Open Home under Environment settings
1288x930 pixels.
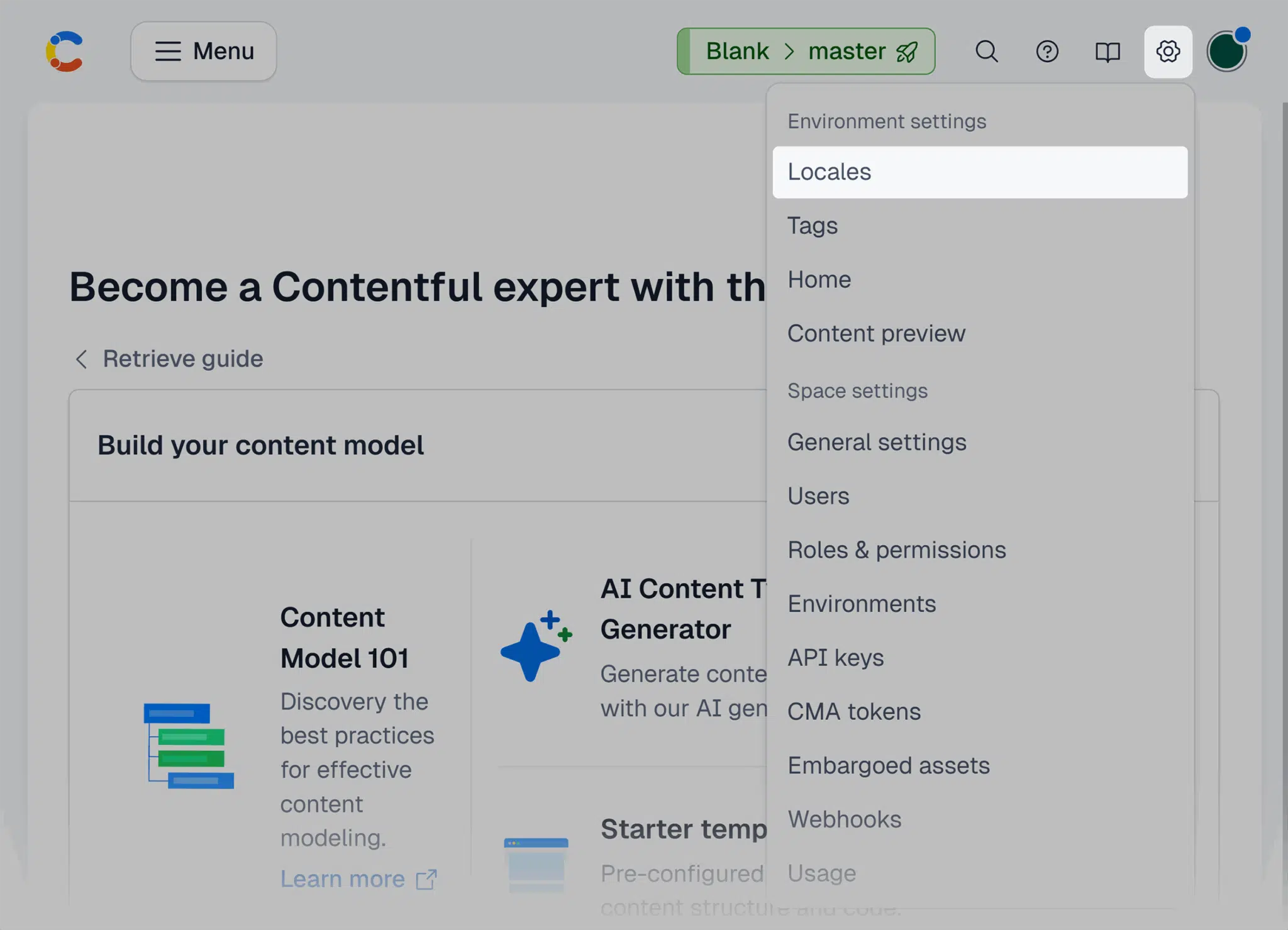980,280
